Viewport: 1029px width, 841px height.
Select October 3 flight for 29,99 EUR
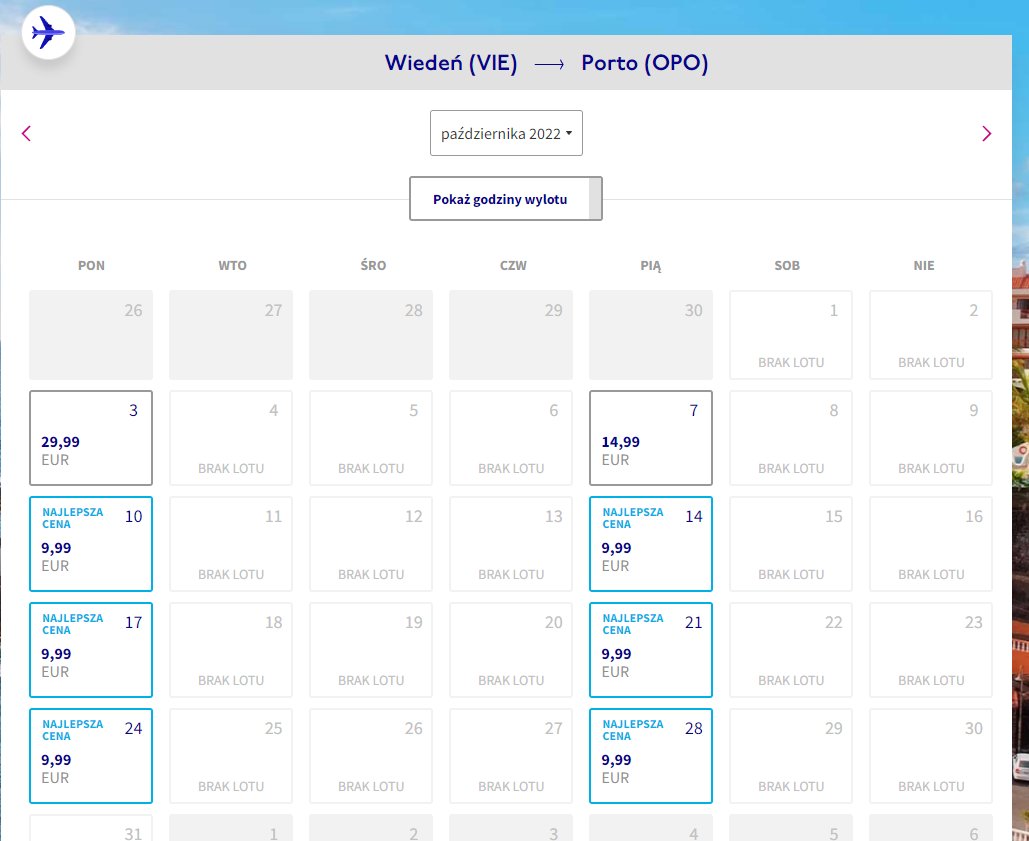(x=91, y=438)
